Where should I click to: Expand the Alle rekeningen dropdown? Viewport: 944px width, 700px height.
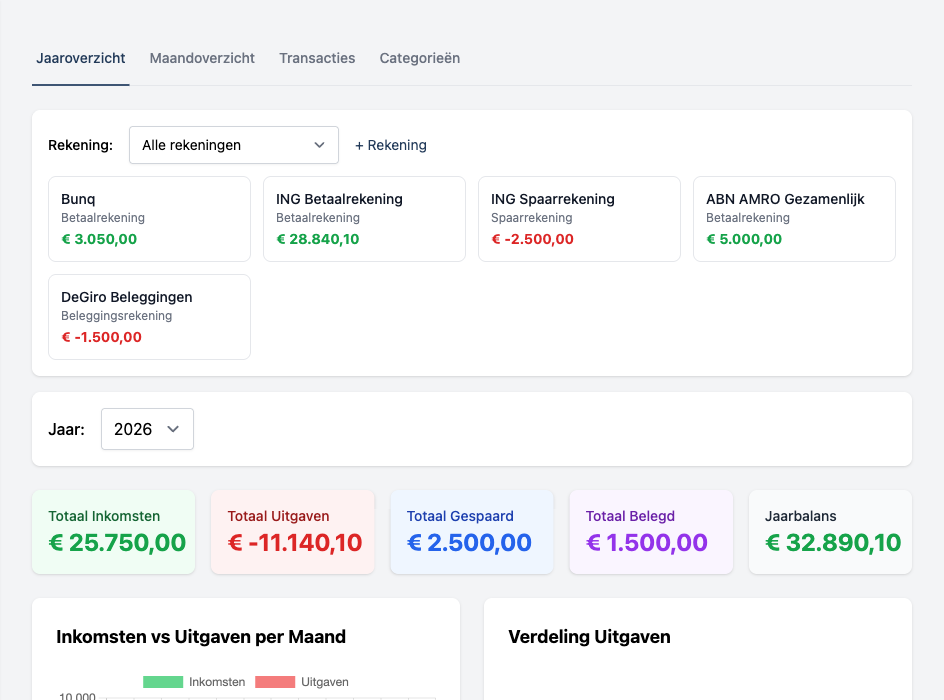pyautogui.click(x=234, y=145)
